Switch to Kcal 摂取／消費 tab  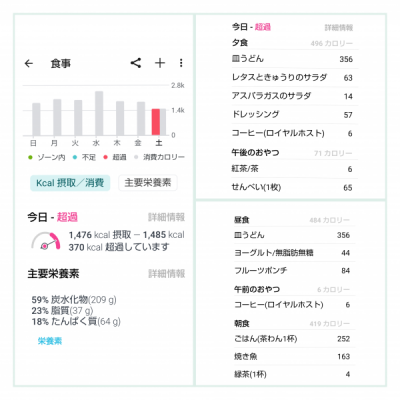70,183
